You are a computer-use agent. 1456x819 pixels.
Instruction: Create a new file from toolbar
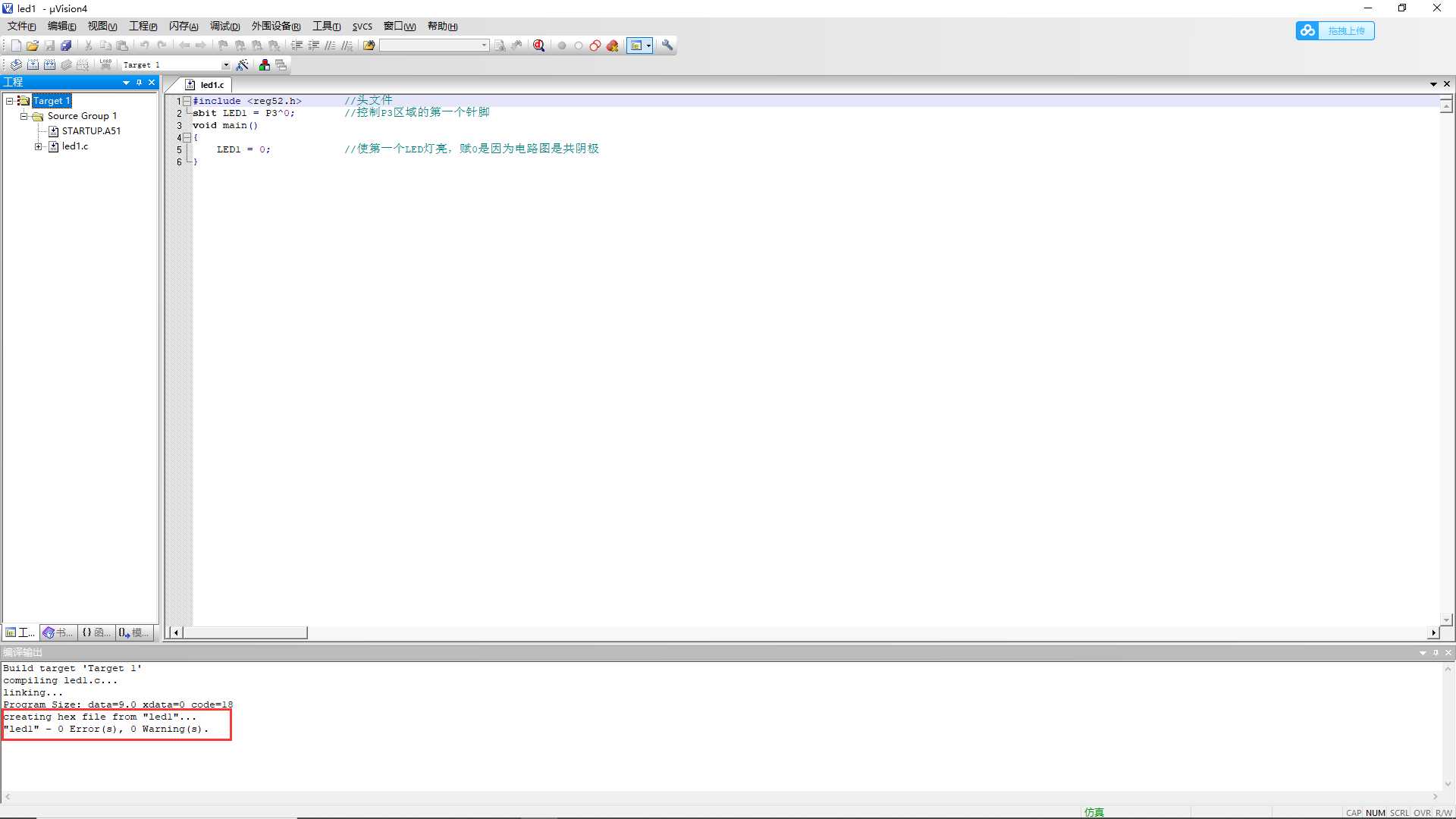(x=16, y=45)
